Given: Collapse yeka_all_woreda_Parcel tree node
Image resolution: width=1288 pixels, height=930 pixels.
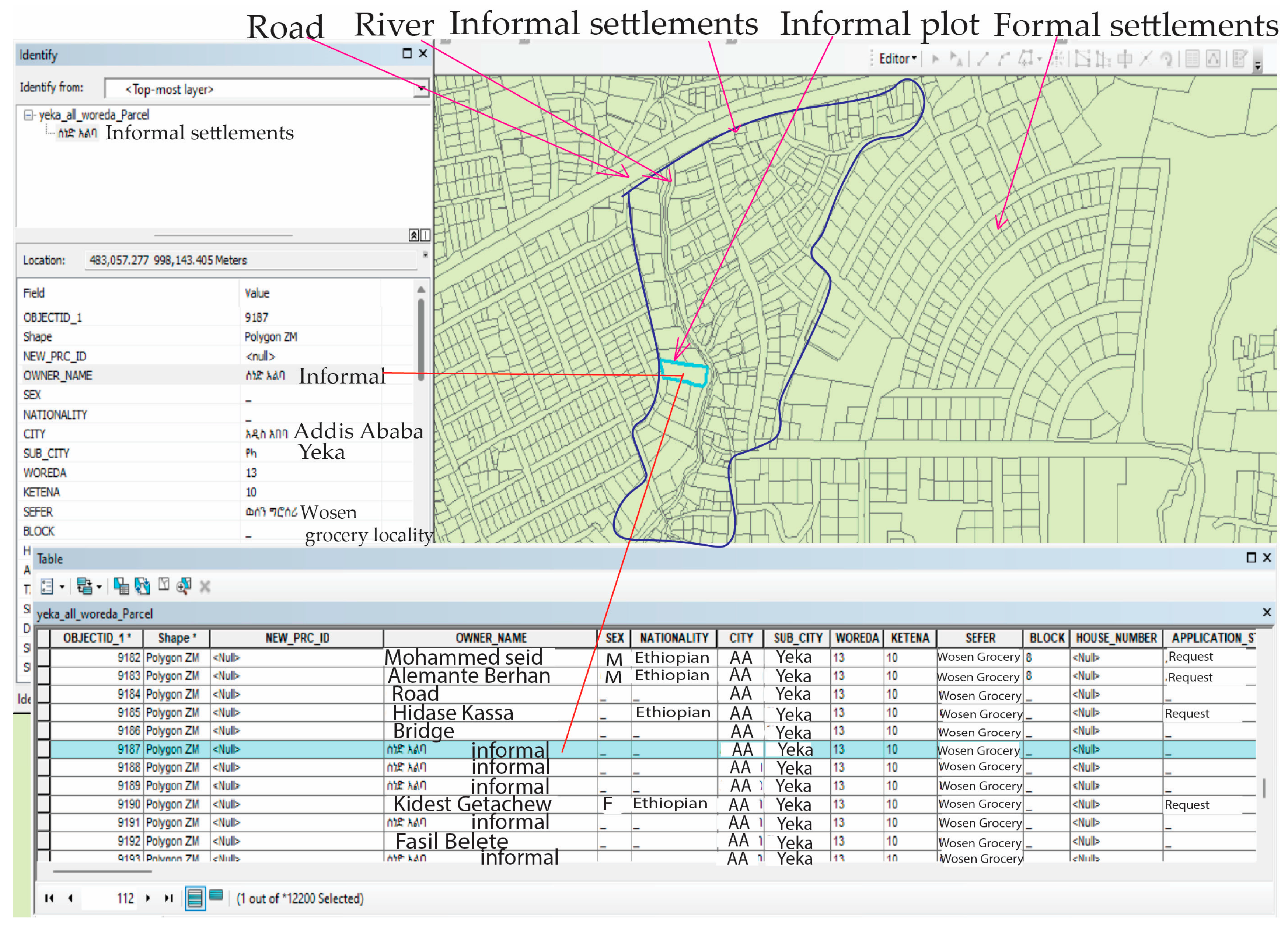Looking at the screenshot, I should (x=28, y=115).
